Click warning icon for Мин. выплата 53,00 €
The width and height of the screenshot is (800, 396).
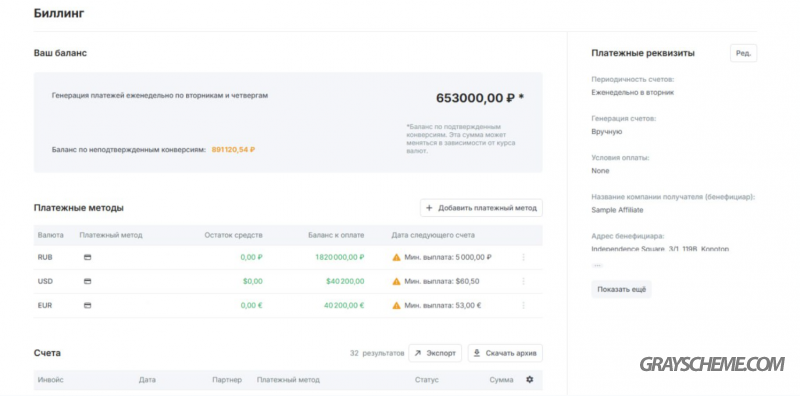(x=396, y=305)
